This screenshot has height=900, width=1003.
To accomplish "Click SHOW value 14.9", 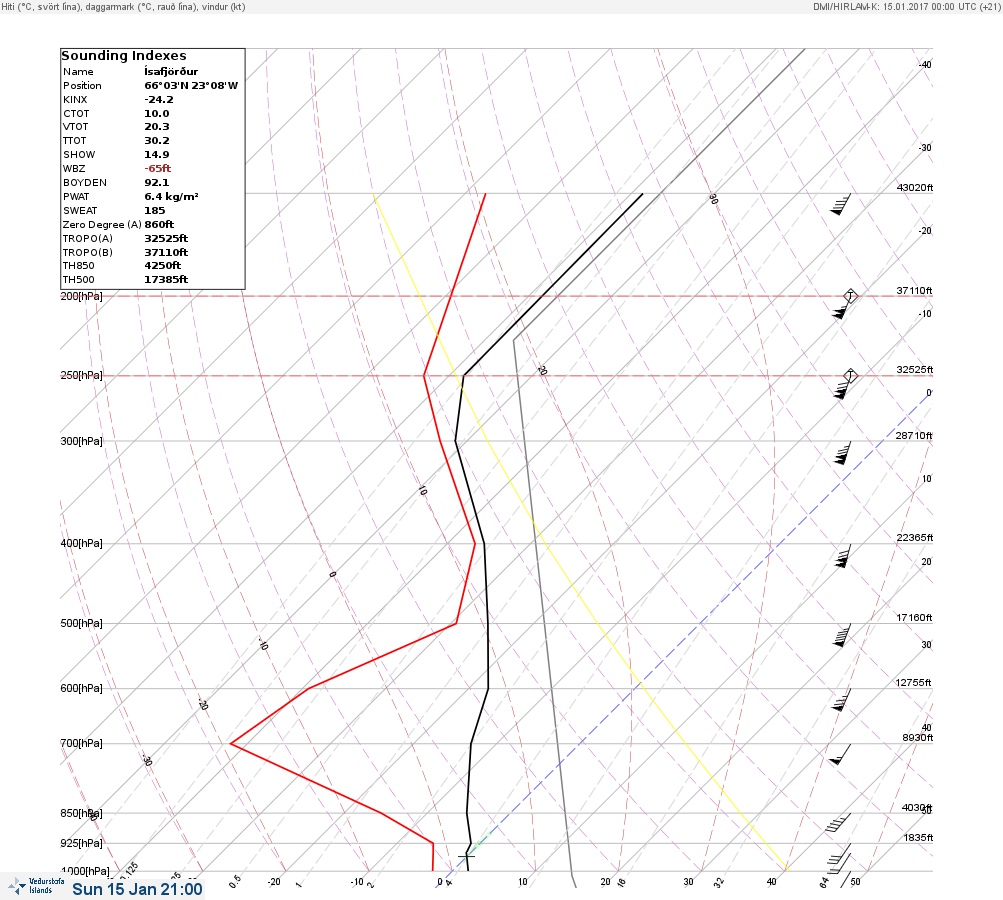I will point(157,155).
